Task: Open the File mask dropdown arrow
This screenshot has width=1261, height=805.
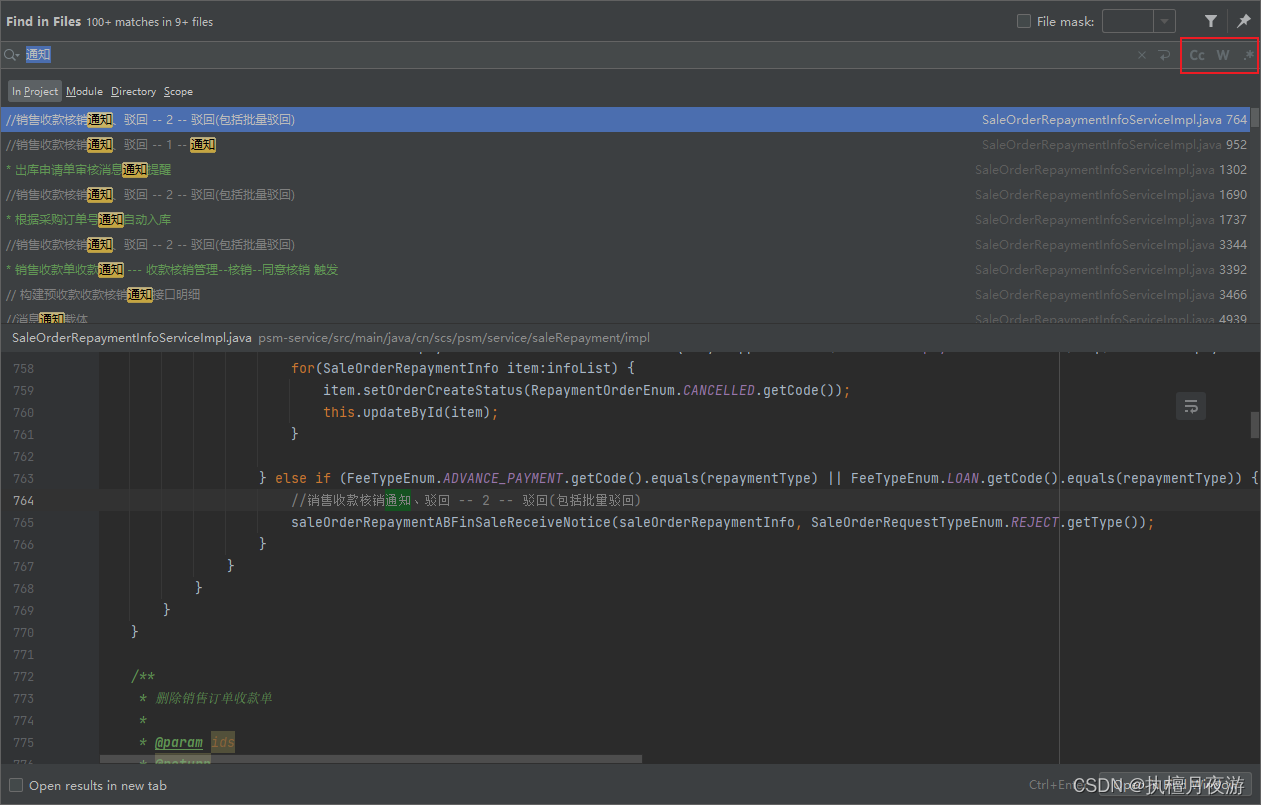Action: 1164,21
